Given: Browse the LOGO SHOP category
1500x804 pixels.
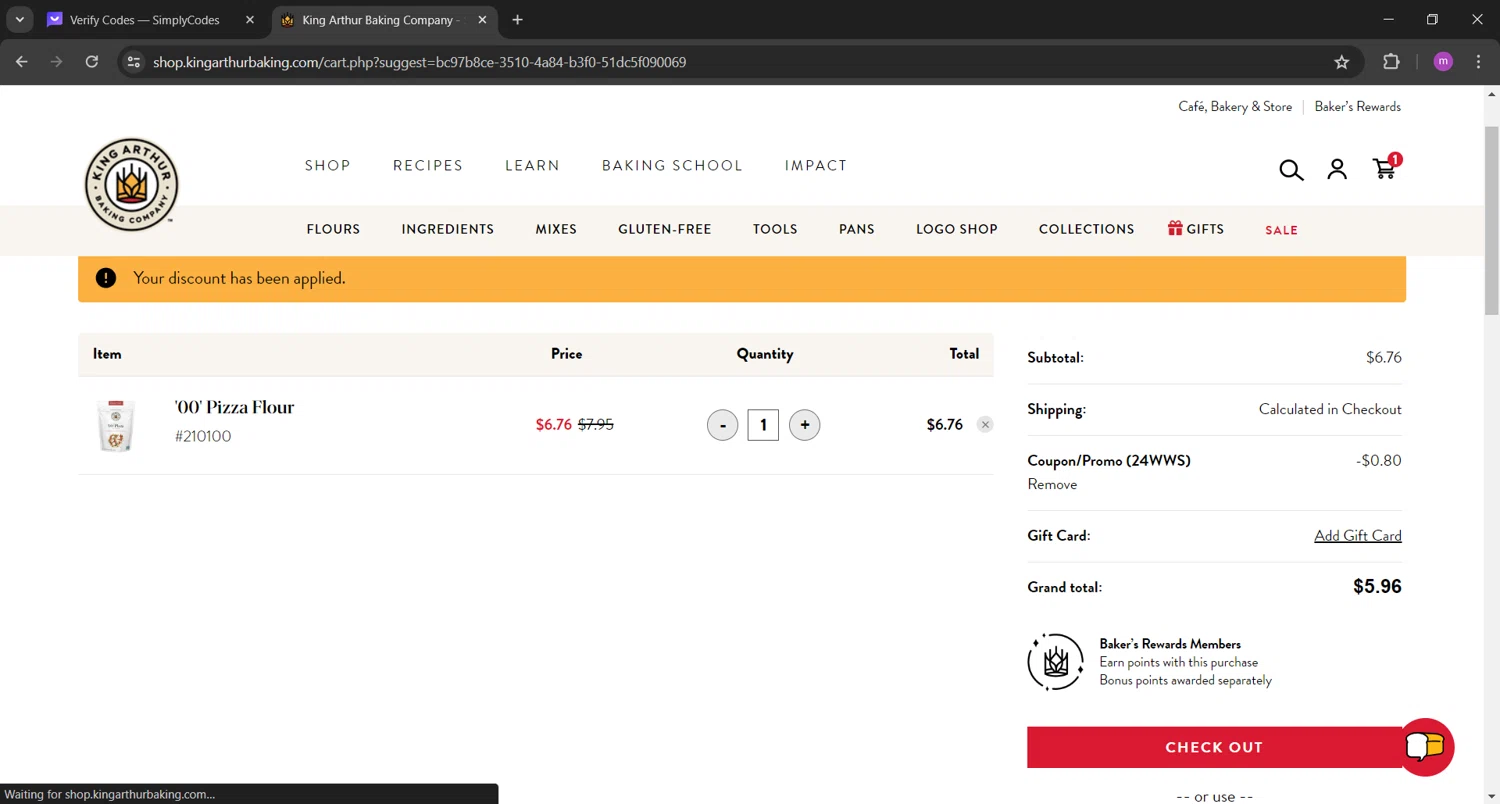Looking at the screenshot, I should coord(957,229).
